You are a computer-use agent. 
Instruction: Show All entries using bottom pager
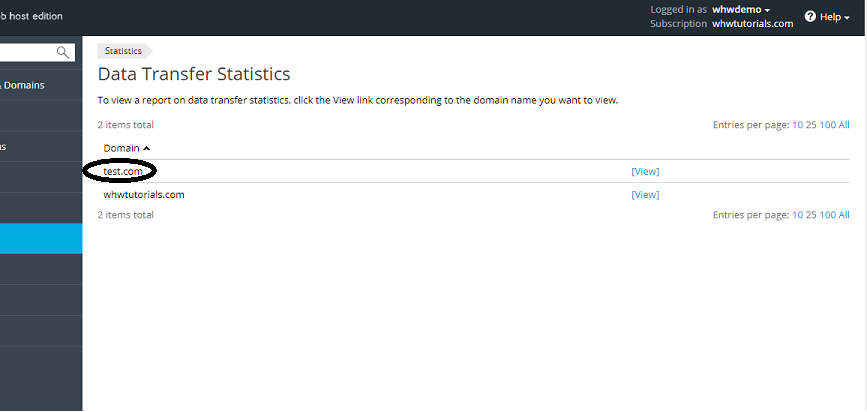click(844, 215)
